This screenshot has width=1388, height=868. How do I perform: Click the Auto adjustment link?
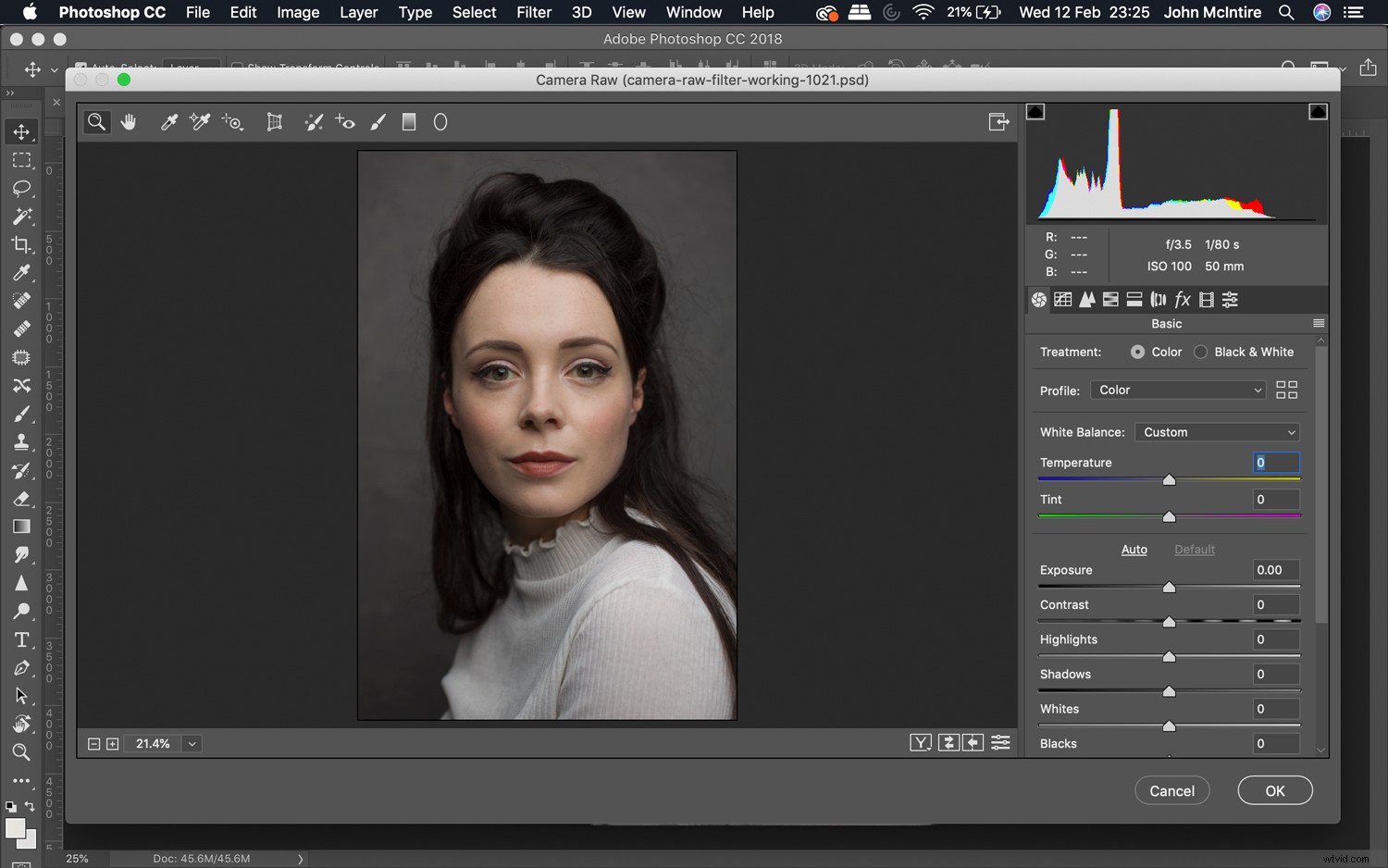[x=1134, y=549]
